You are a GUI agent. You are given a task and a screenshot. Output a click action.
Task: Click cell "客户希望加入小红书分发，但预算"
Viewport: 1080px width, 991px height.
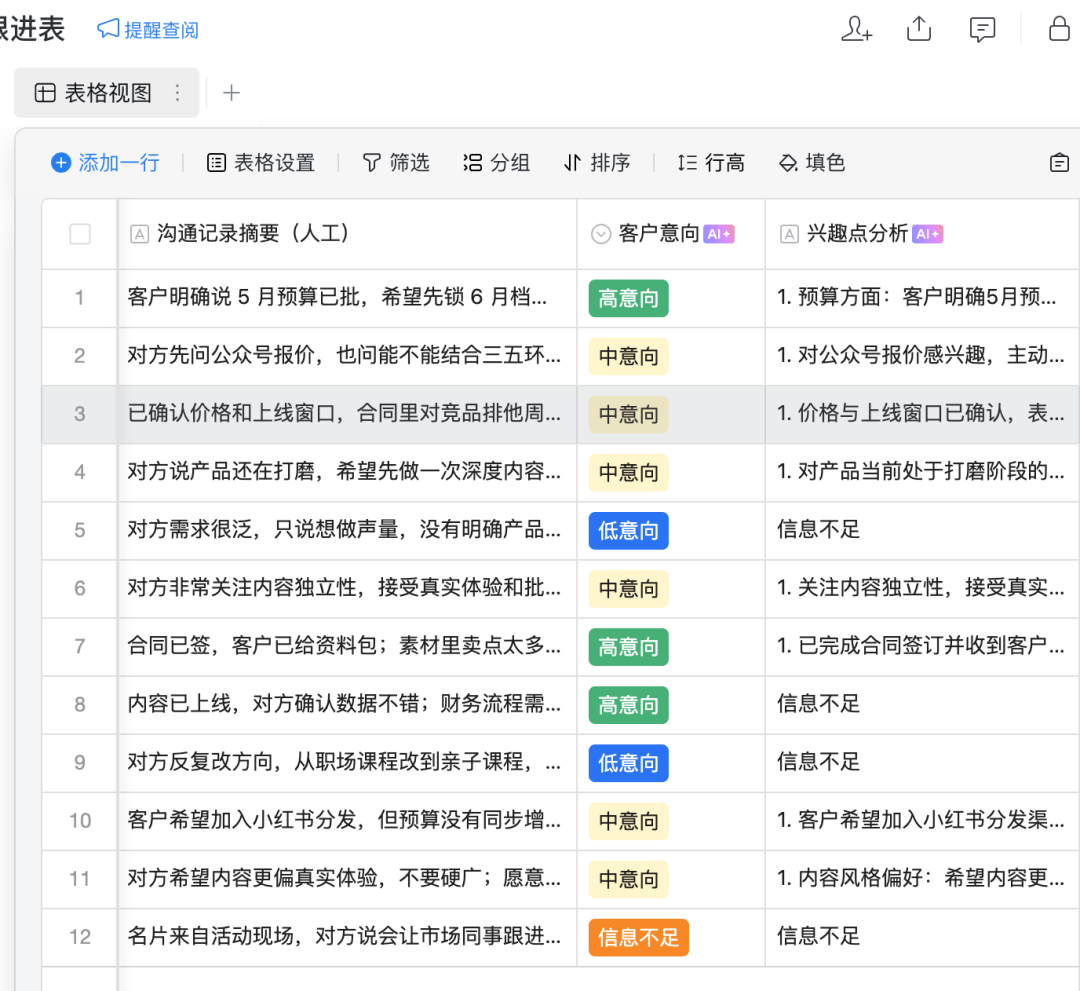[347, 821]
